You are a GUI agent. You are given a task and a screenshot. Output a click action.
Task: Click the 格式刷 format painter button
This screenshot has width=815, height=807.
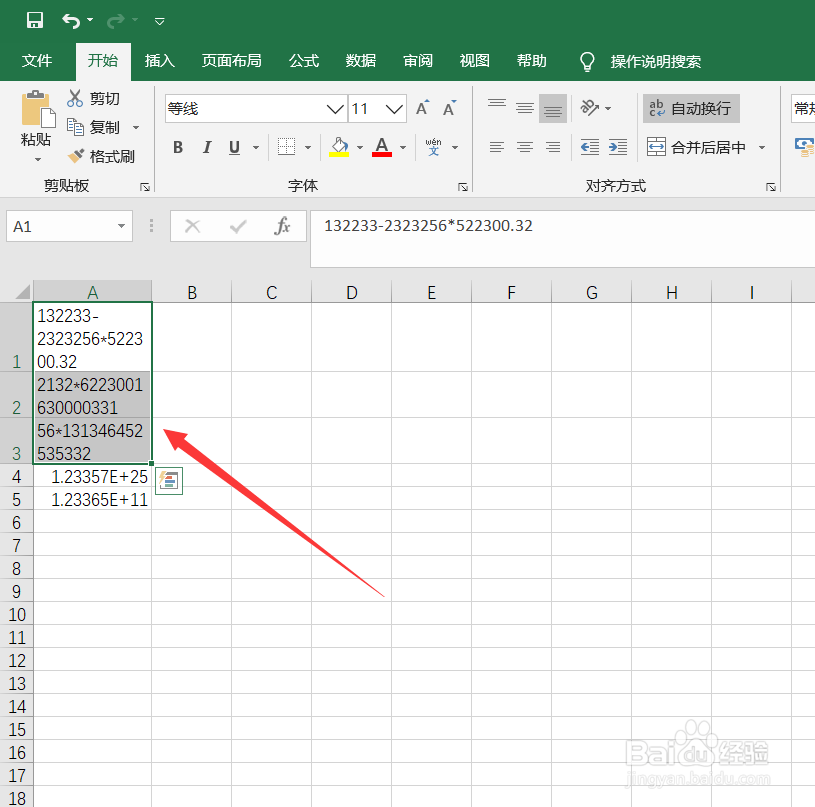point(101,156)
